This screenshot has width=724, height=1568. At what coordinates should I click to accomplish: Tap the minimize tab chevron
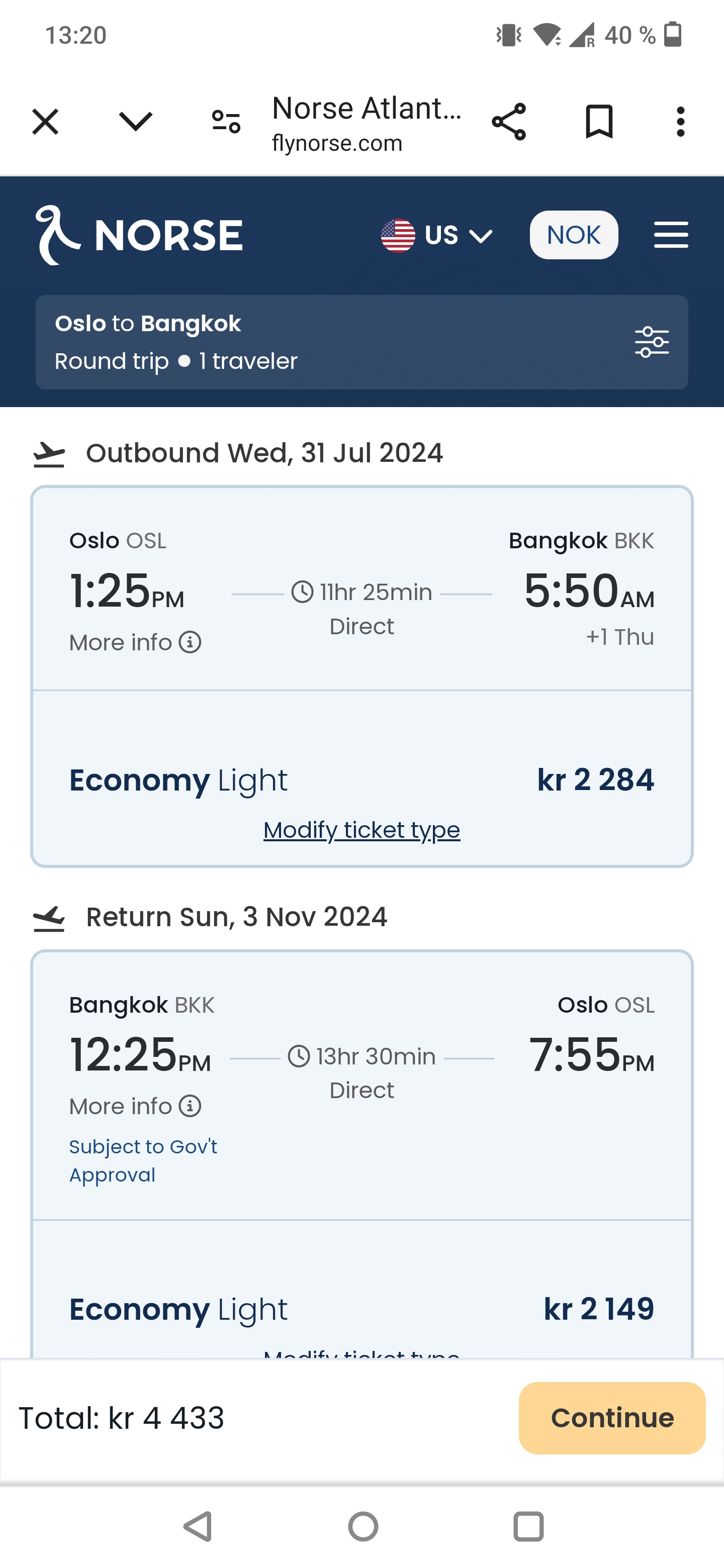pos(135,122)
